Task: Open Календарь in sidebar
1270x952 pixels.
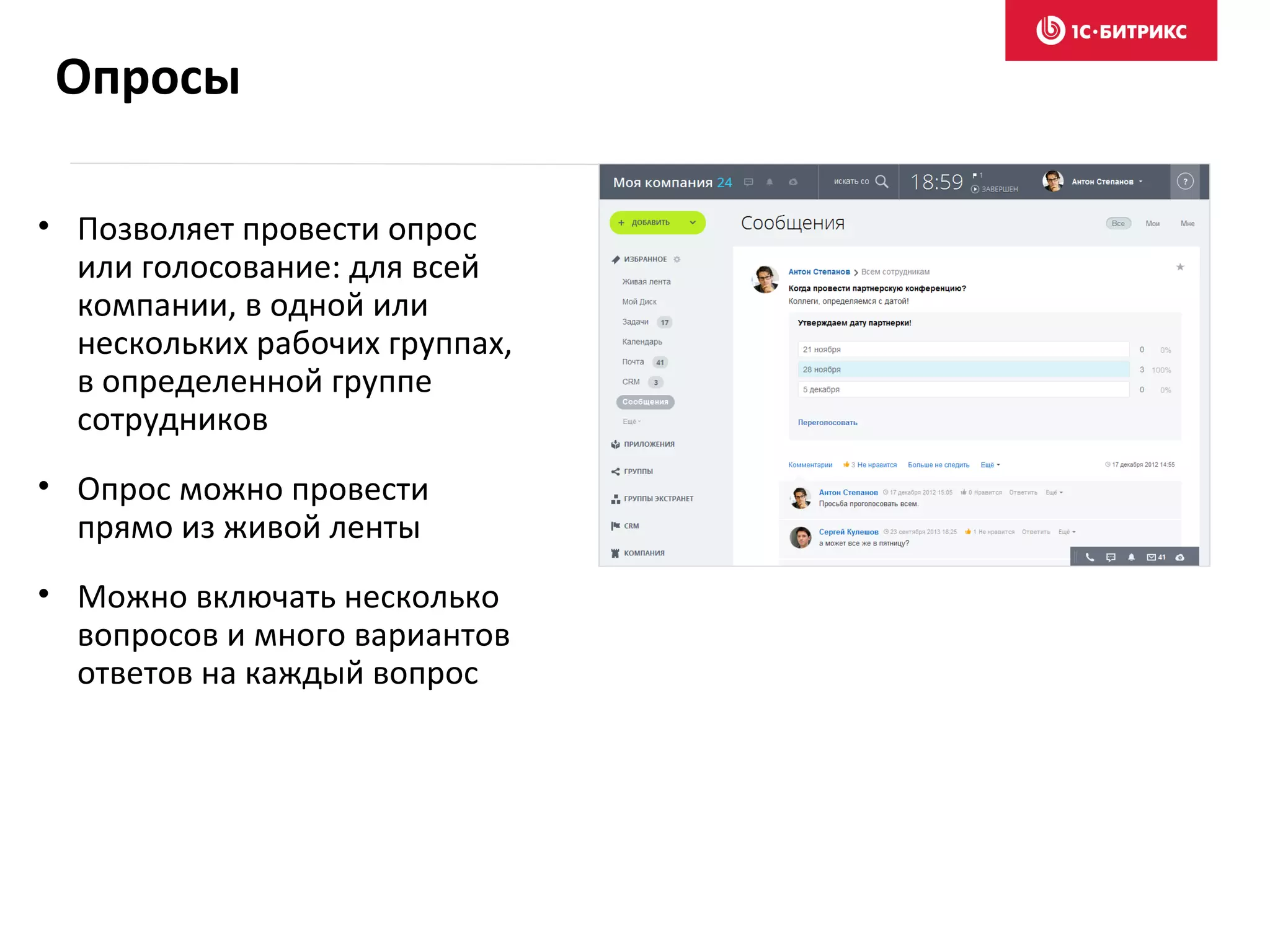Action: coord(642,342)
